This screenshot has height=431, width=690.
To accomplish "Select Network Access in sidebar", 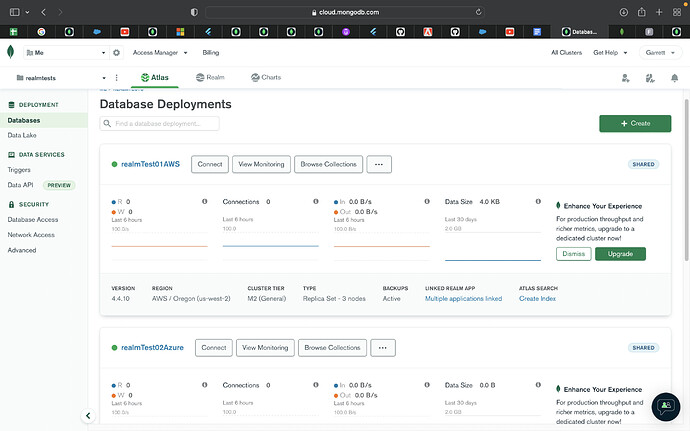I will point(31,234).
